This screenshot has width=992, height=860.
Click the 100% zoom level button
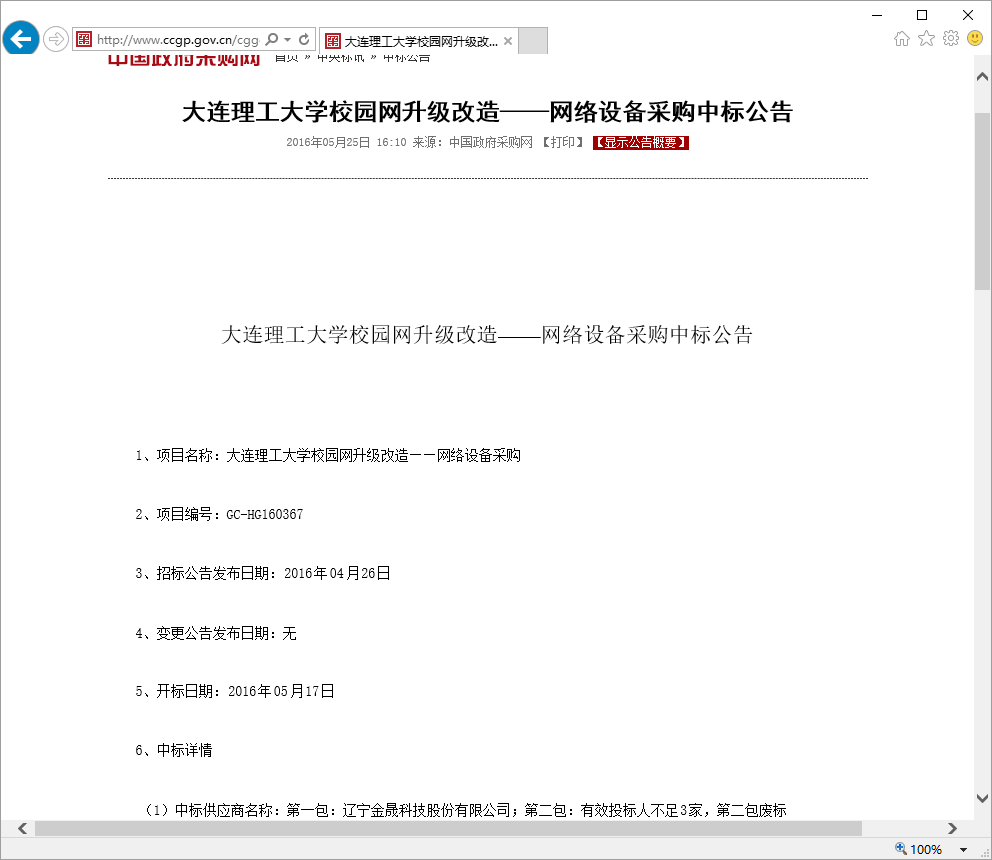pyautogui.click(x=920, y=849)
